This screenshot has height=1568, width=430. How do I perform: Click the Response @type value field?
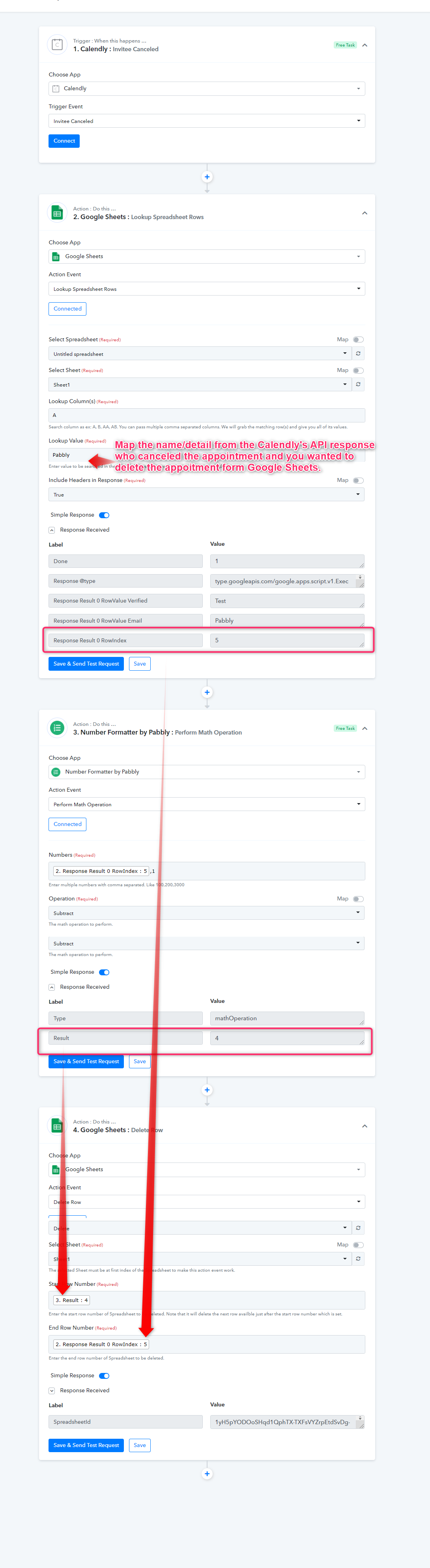click(x=288, y=581)
